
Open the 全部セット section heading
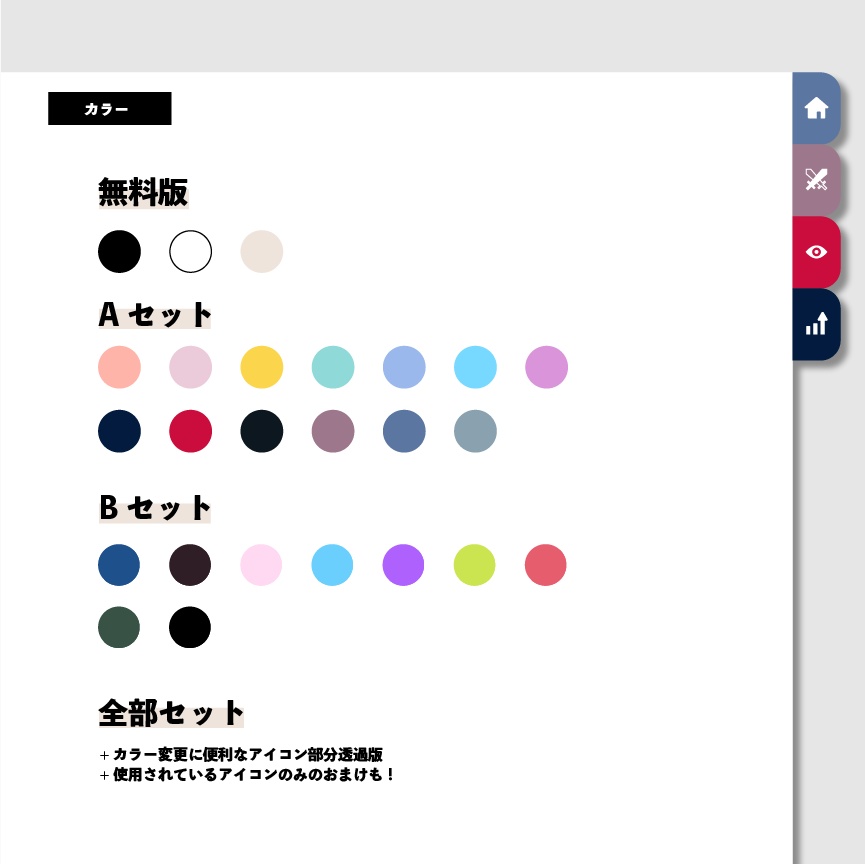(169, 712)
